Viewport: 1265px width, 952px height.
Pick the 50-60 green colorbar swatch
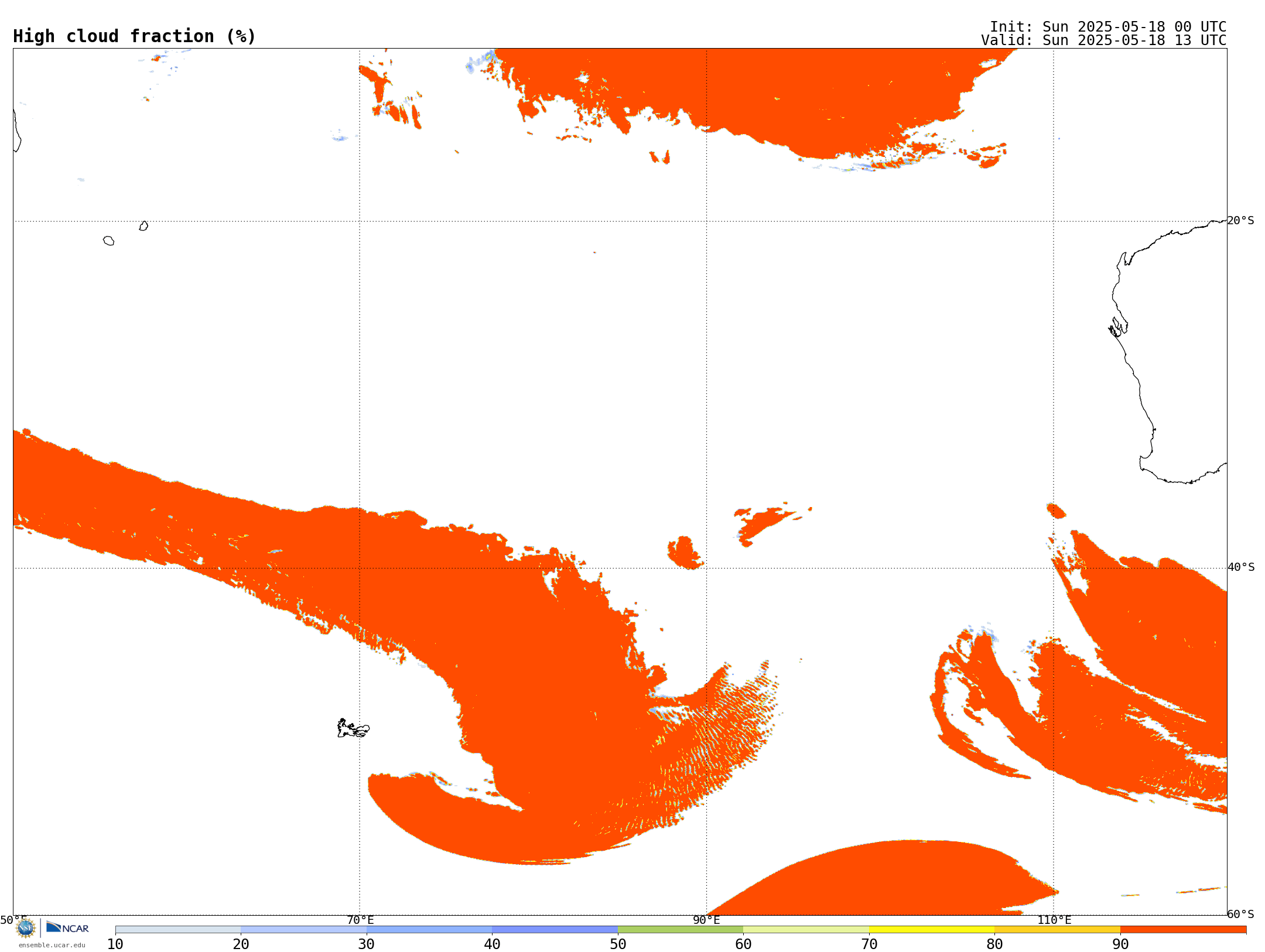point(681,930)
